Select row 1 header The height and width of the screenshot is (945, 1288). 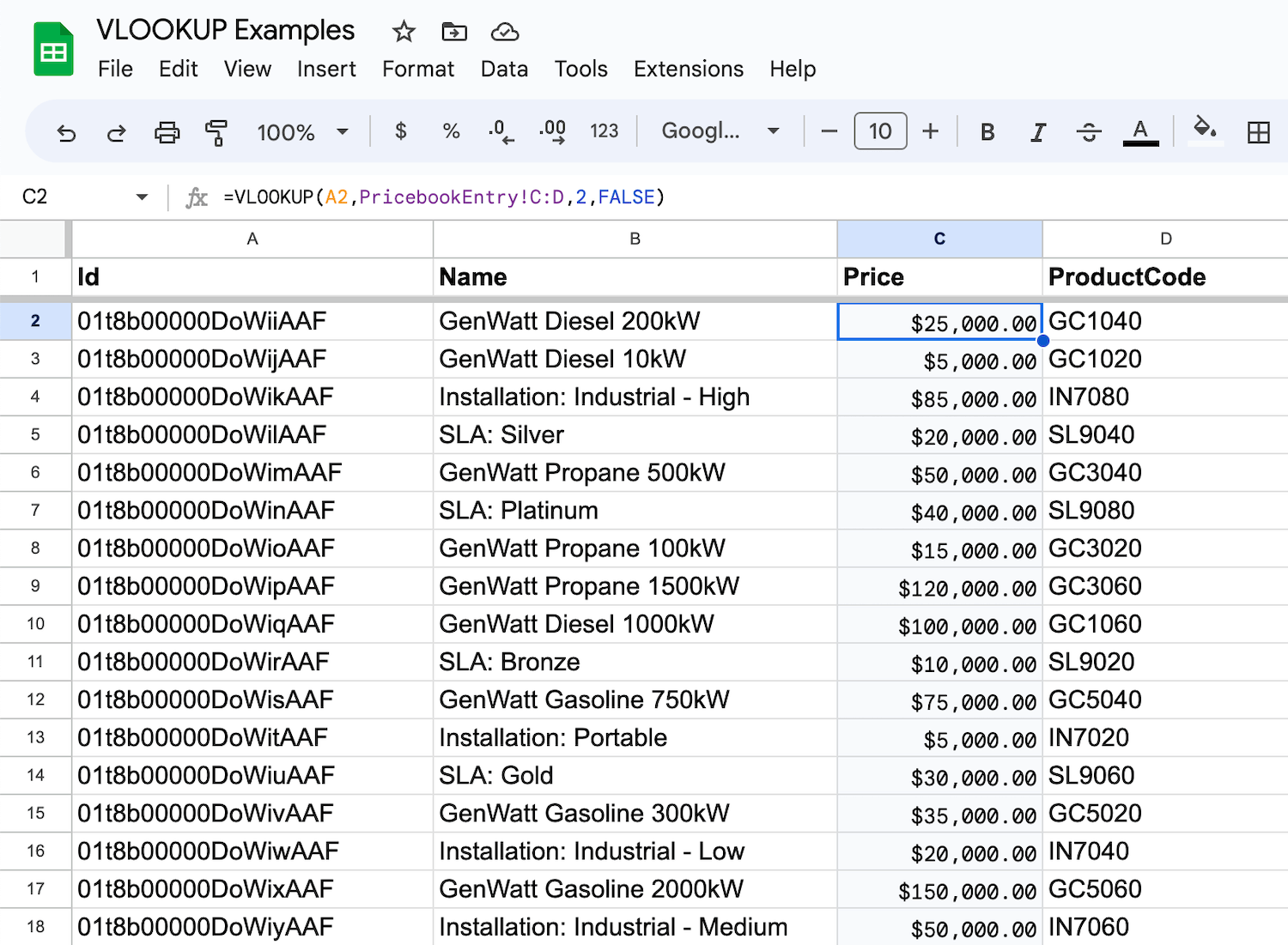(35, 277)
